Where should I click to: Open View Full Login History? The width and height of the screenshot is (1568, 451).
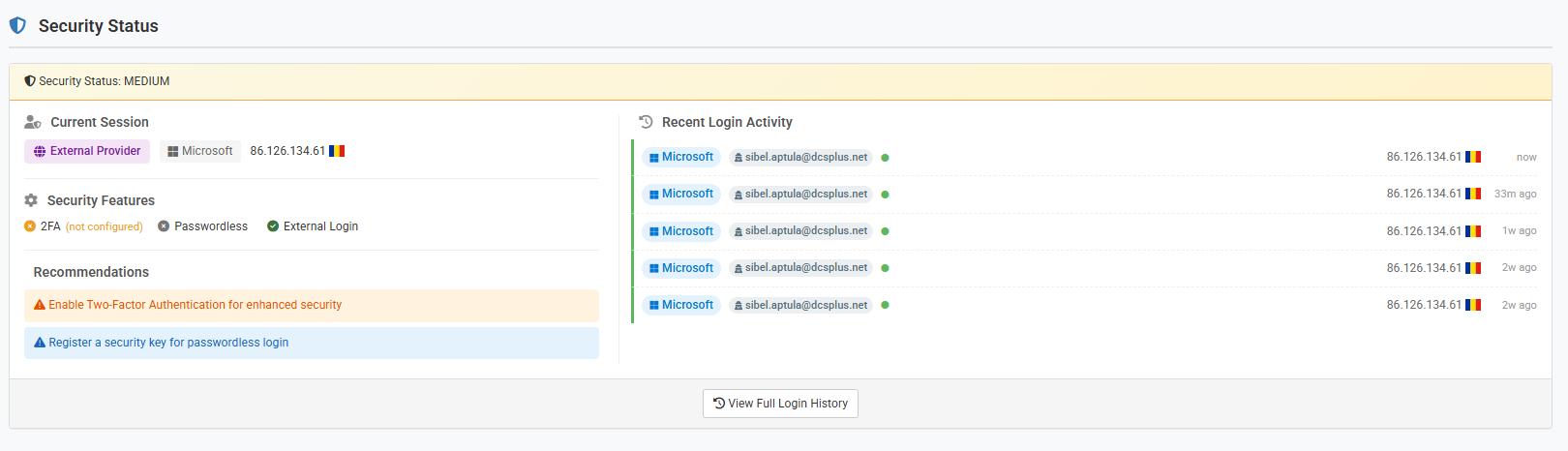[780, 404]
